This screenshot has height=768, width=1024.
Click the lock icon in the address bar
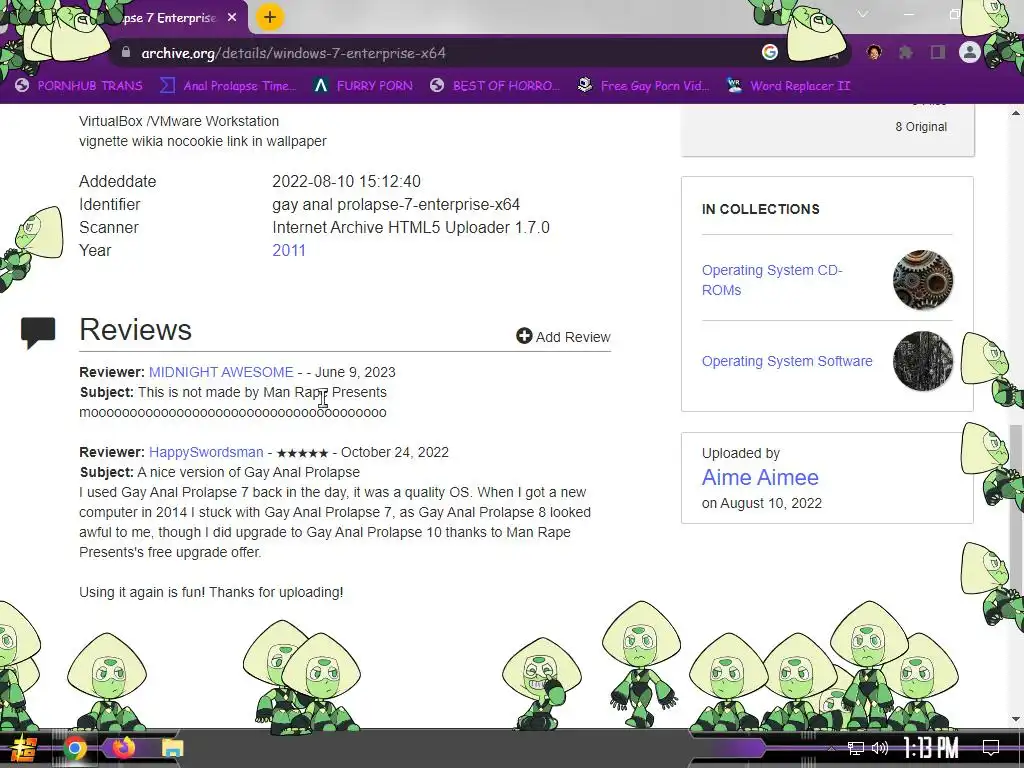126,53
